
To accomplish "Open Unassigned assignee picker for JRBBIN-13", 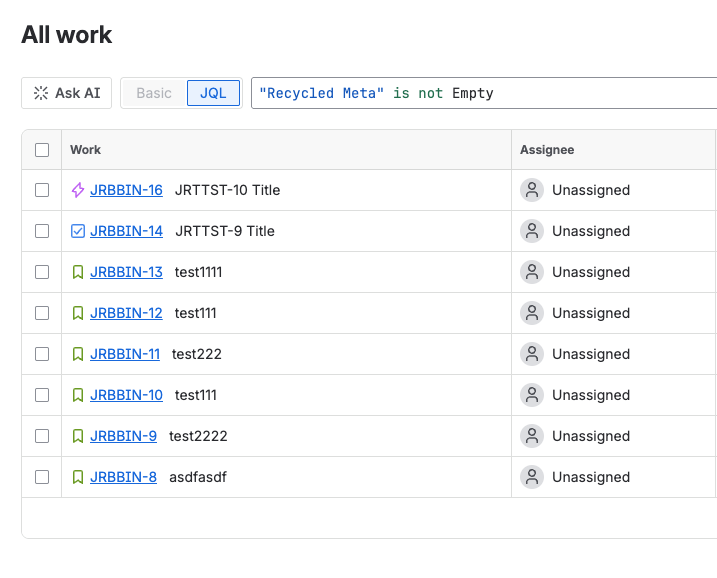I will [590, 272].
